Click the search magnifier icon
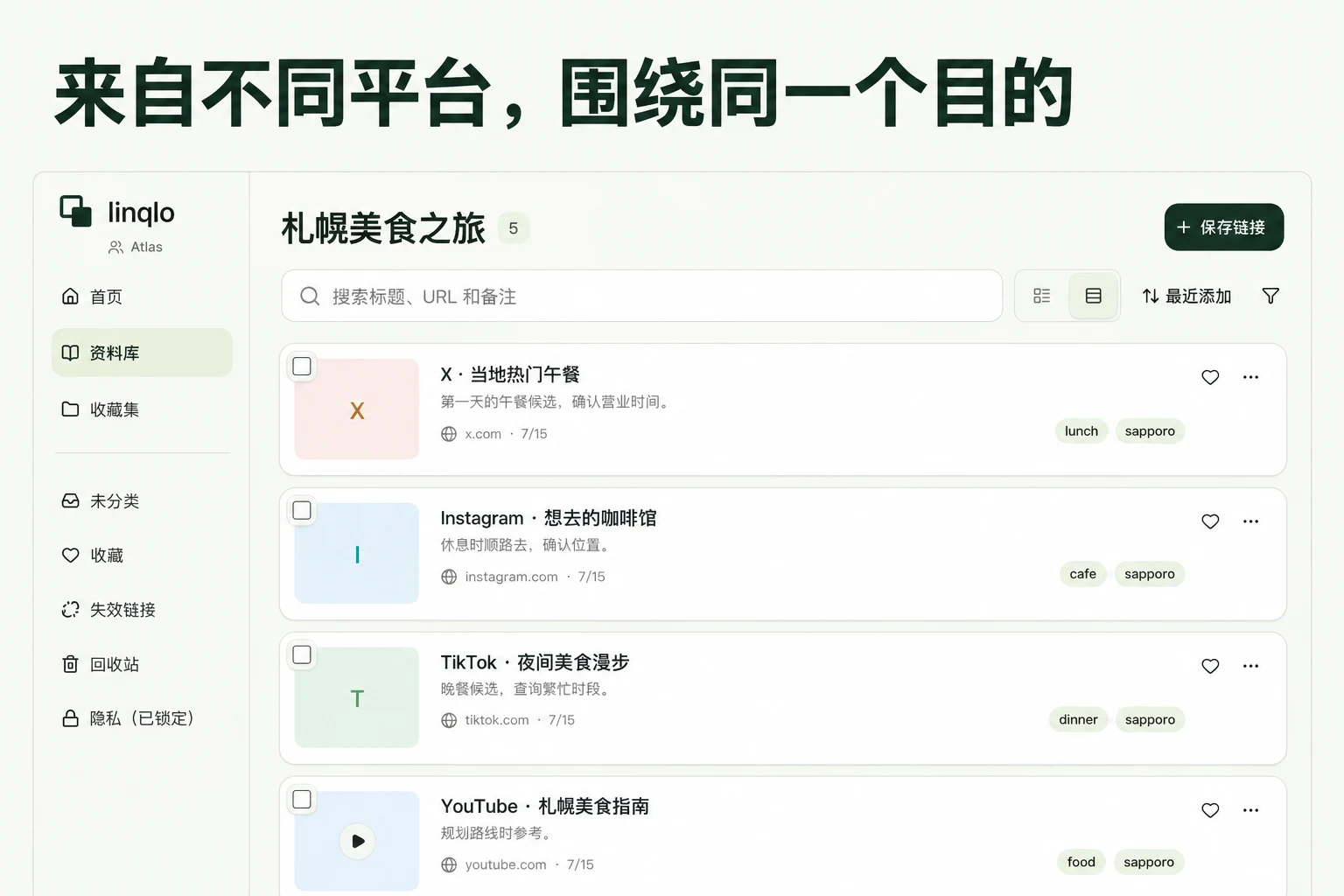 310,296
